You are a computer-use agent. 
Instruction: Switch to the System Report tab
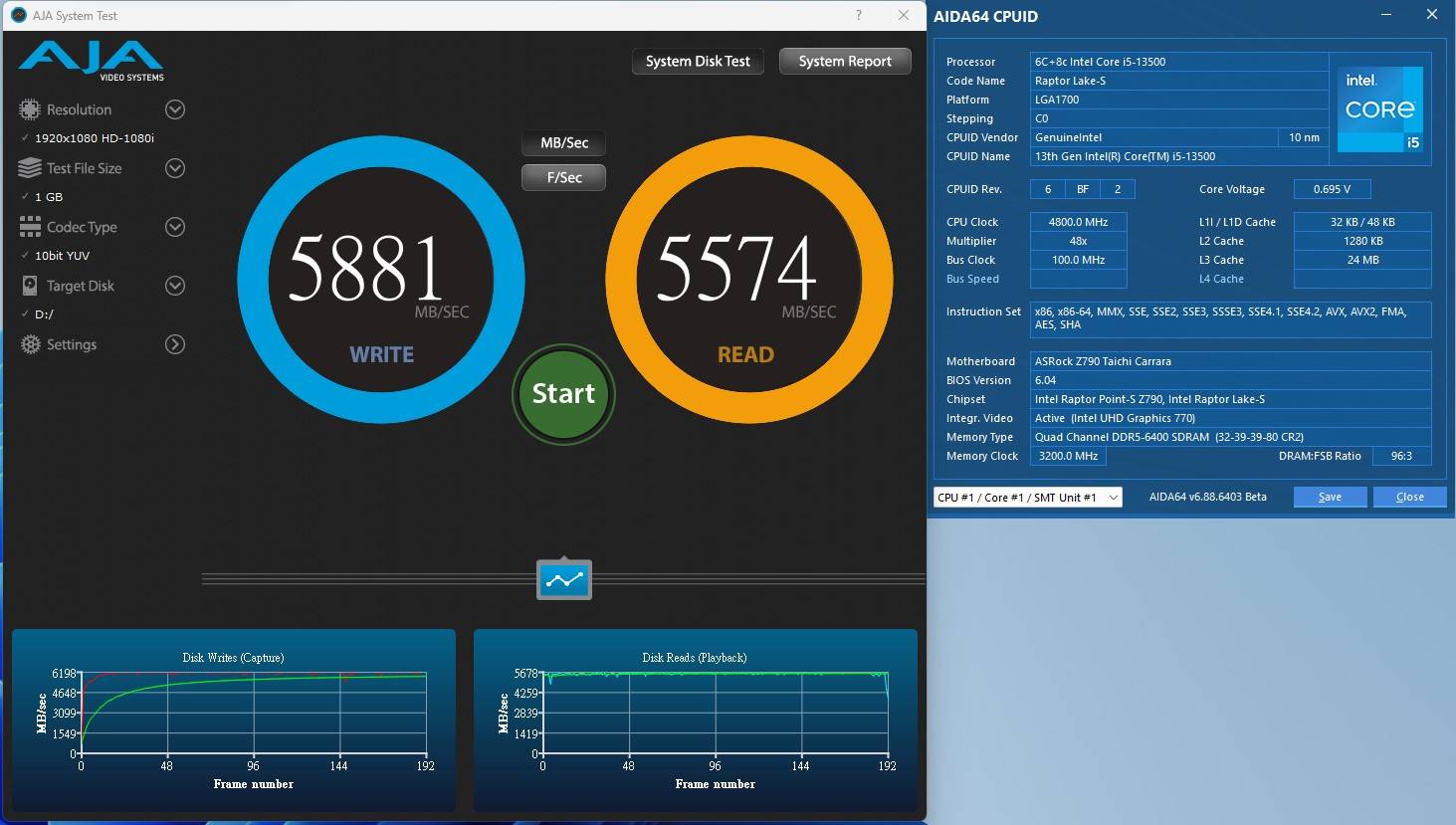(845, 62)
